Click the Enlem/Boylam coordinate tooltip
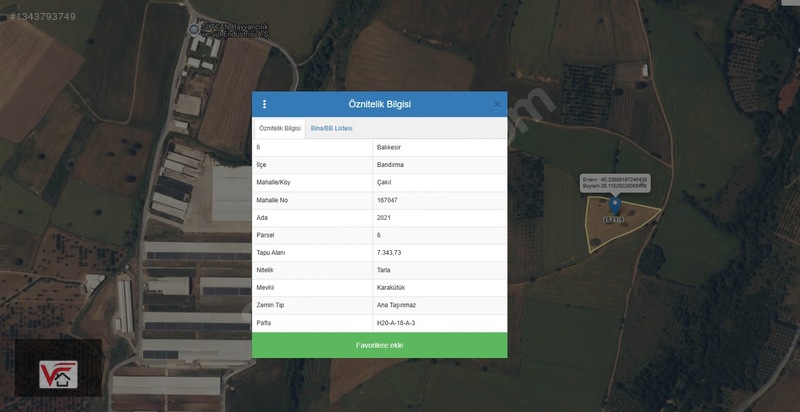 tap(615, 183)
